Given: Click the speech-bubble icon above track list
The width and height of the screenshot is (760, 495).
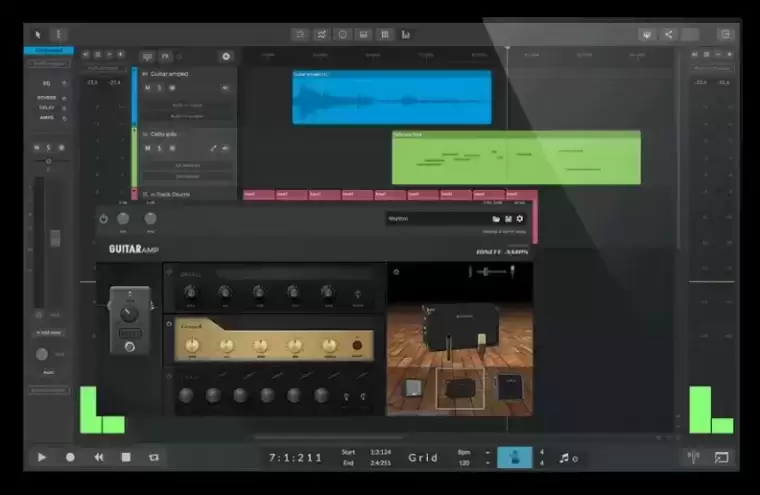Looking at the screenshot, I should (x=147, y=57).
